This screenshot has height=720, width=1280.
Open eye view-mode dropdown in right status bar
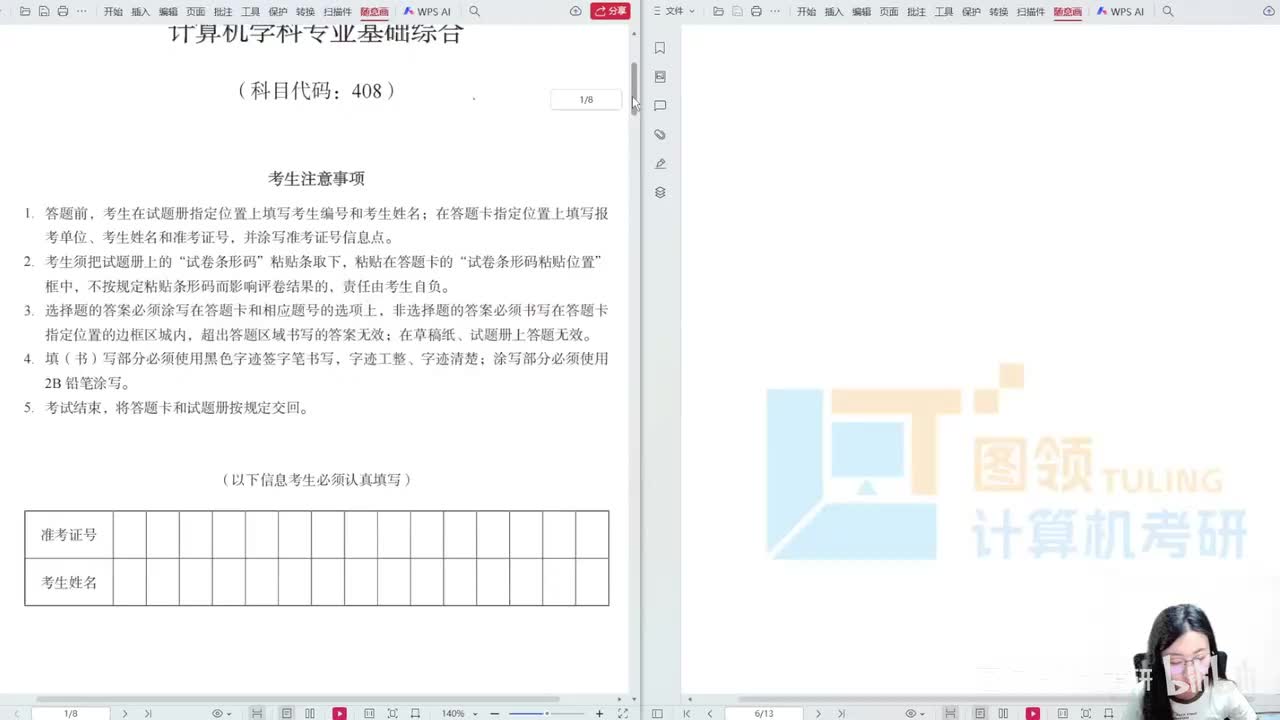[x=914, y=713]
